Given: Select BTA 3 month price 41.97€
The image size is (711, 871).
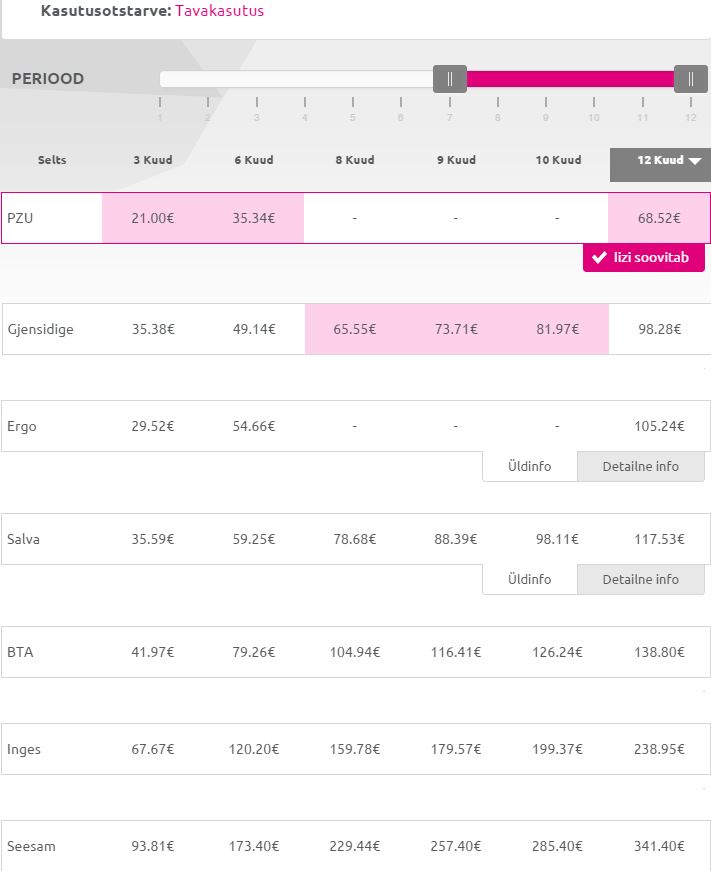Looking at the screenshot, I should pyautogui.click(x=153, y=652).
